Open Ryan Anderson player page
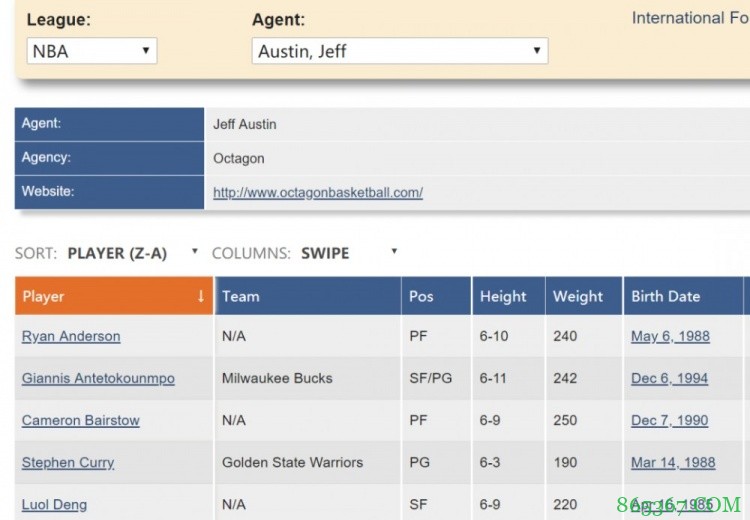 point(71,337)
